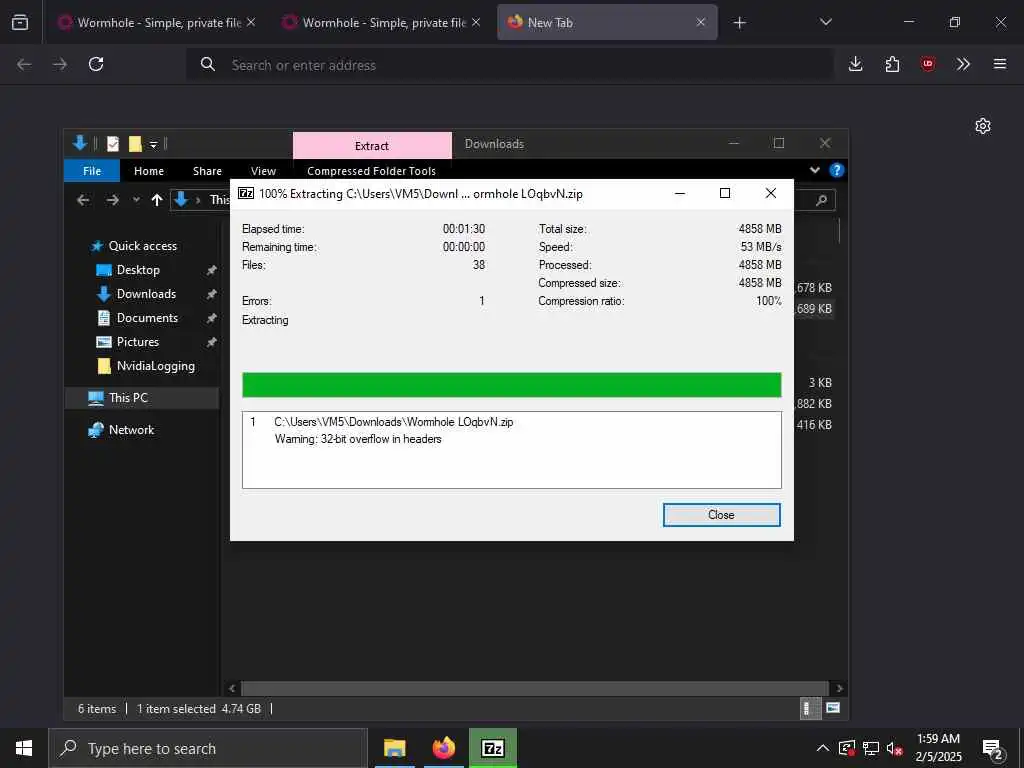Click the green extraction progress bar
Screen dimensions: 1024x768
511,385
